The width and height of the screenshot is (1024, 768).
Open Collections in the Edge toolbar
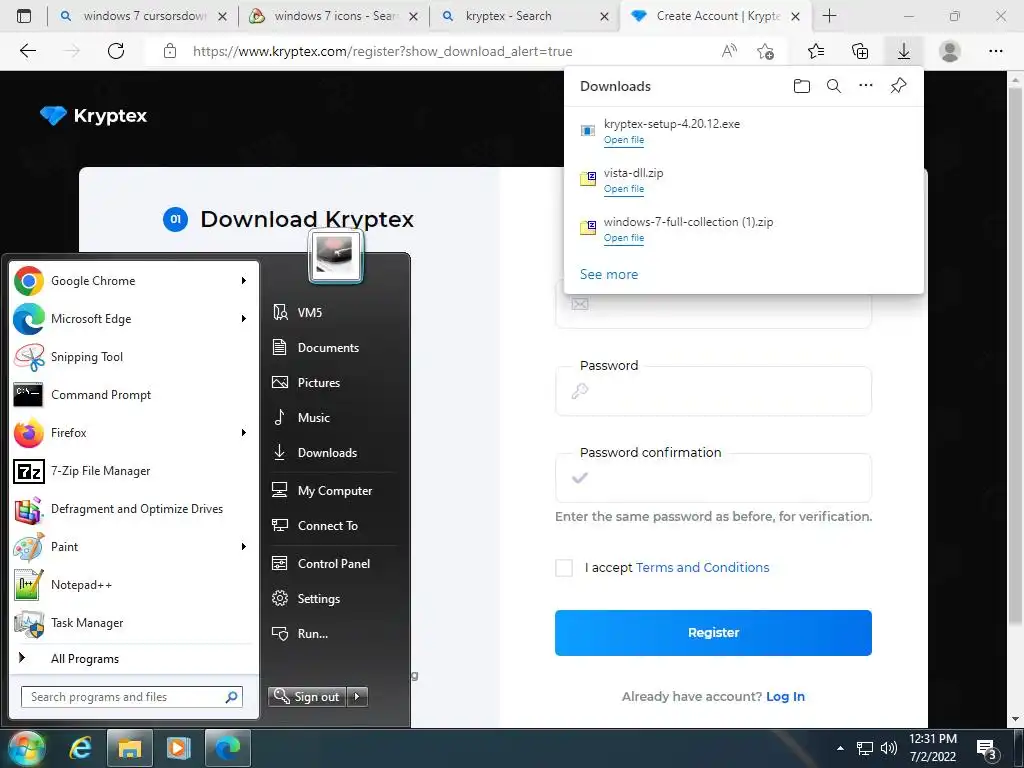[x=860, y=51]
